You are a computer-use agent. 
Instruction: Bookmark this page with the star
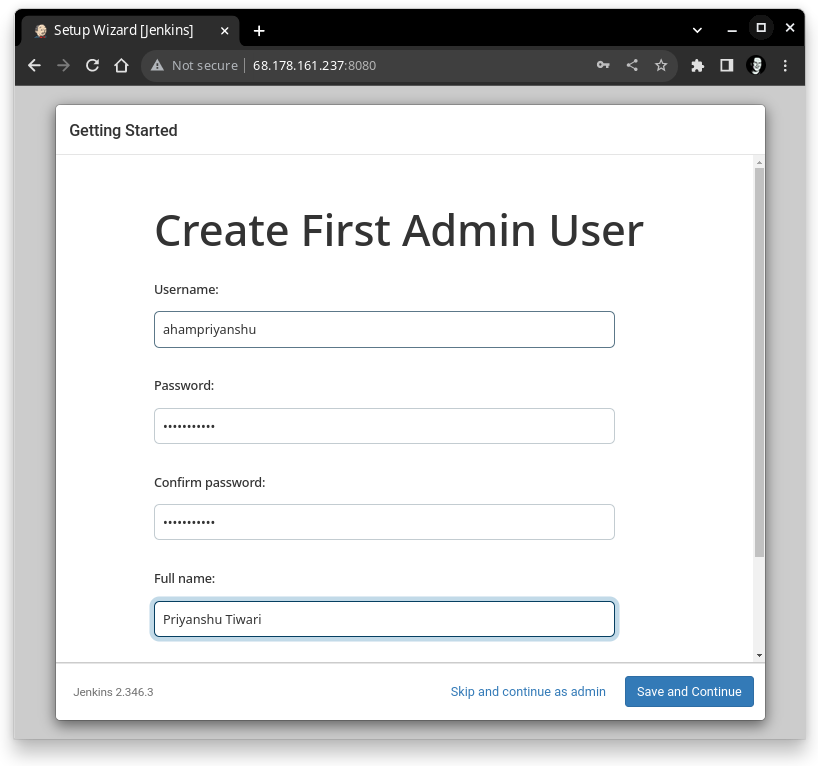pos(661,65)
